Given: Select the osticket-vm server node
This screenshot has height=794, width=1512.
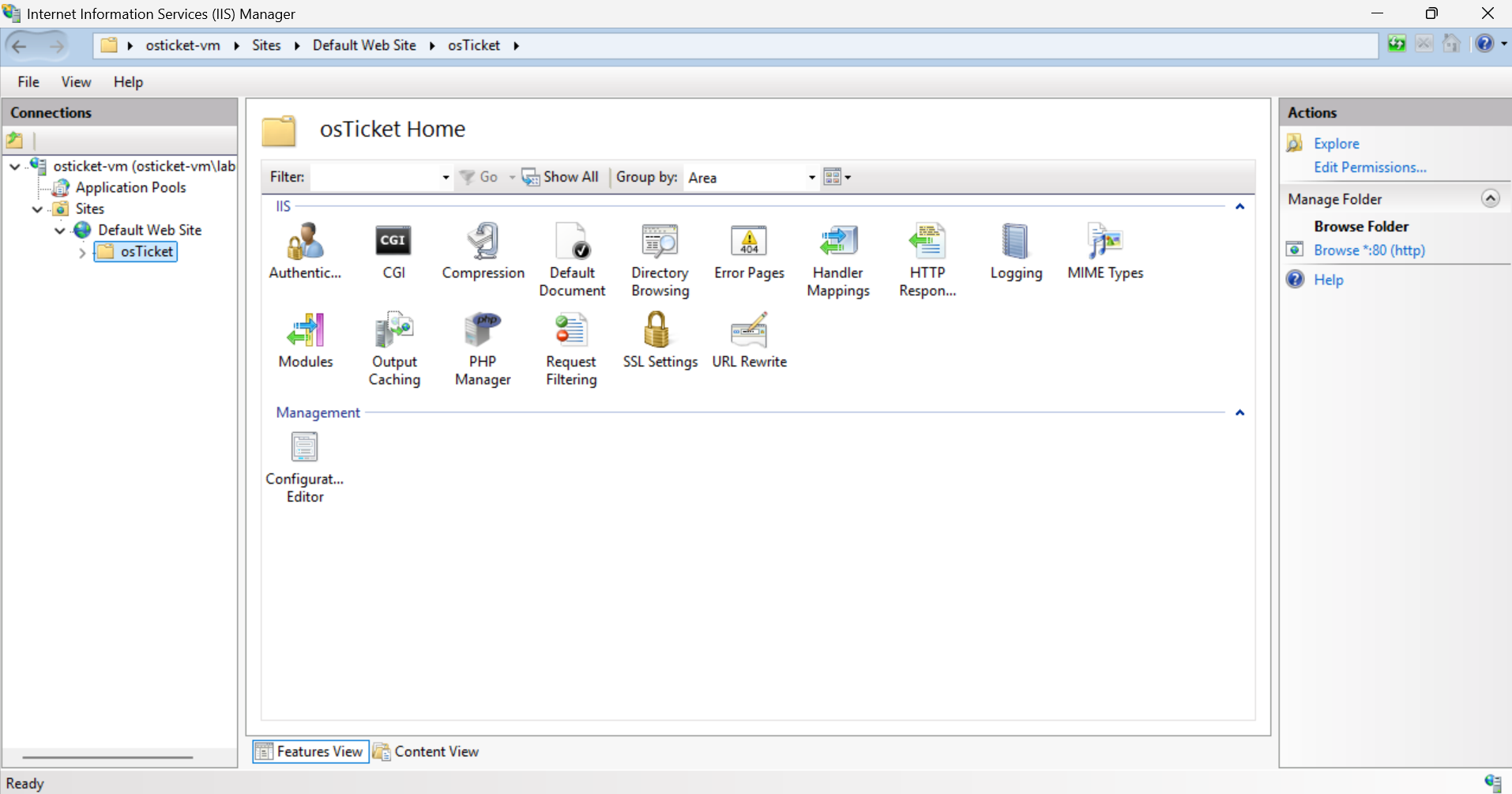Looking at the screenshot, I should 144,167.
